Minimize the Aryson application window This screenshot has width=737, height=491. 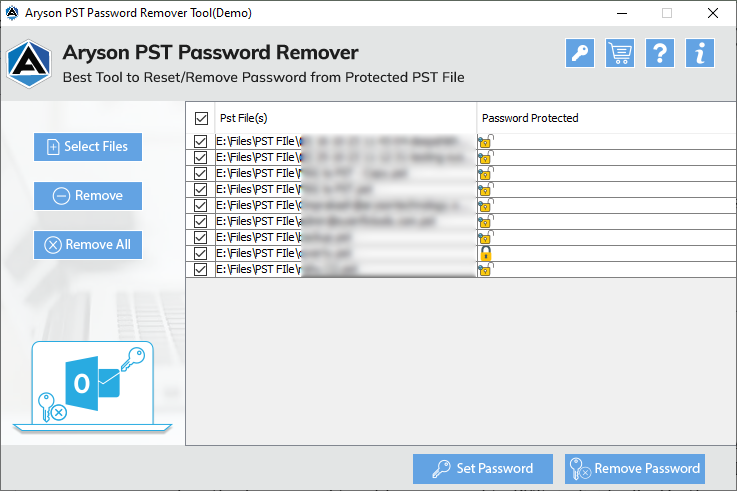[x=620, y=13]
